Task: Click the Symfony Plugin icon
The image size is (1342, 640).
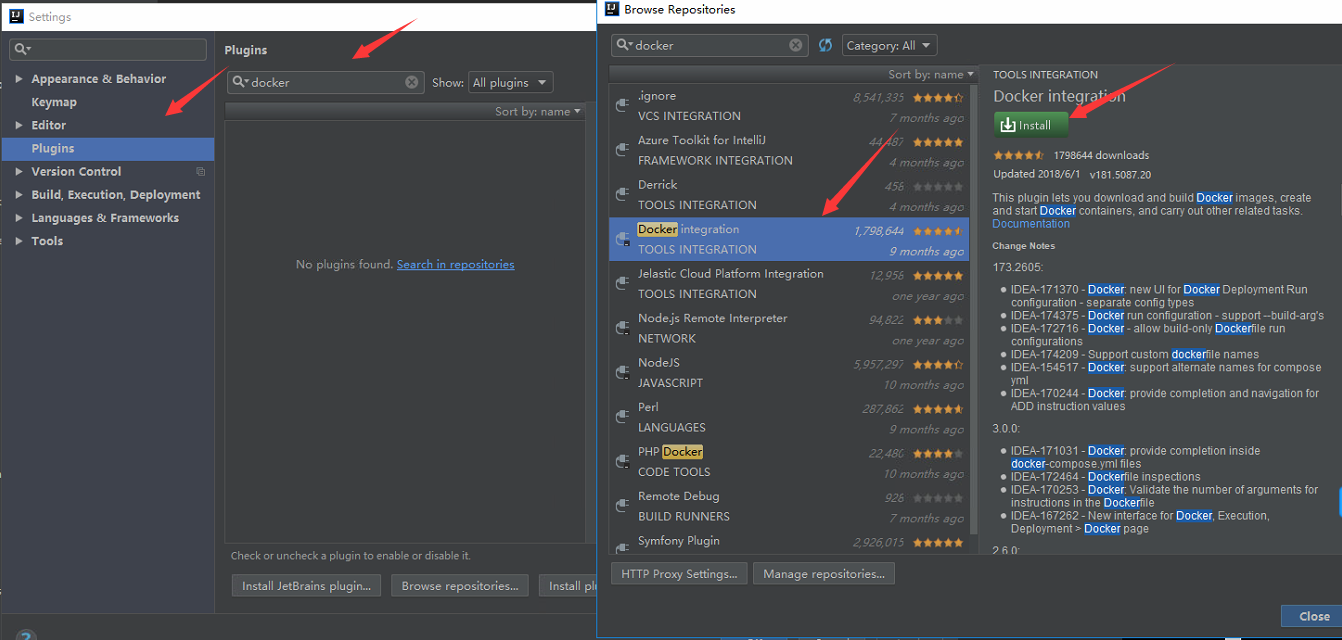Action: 620,546
